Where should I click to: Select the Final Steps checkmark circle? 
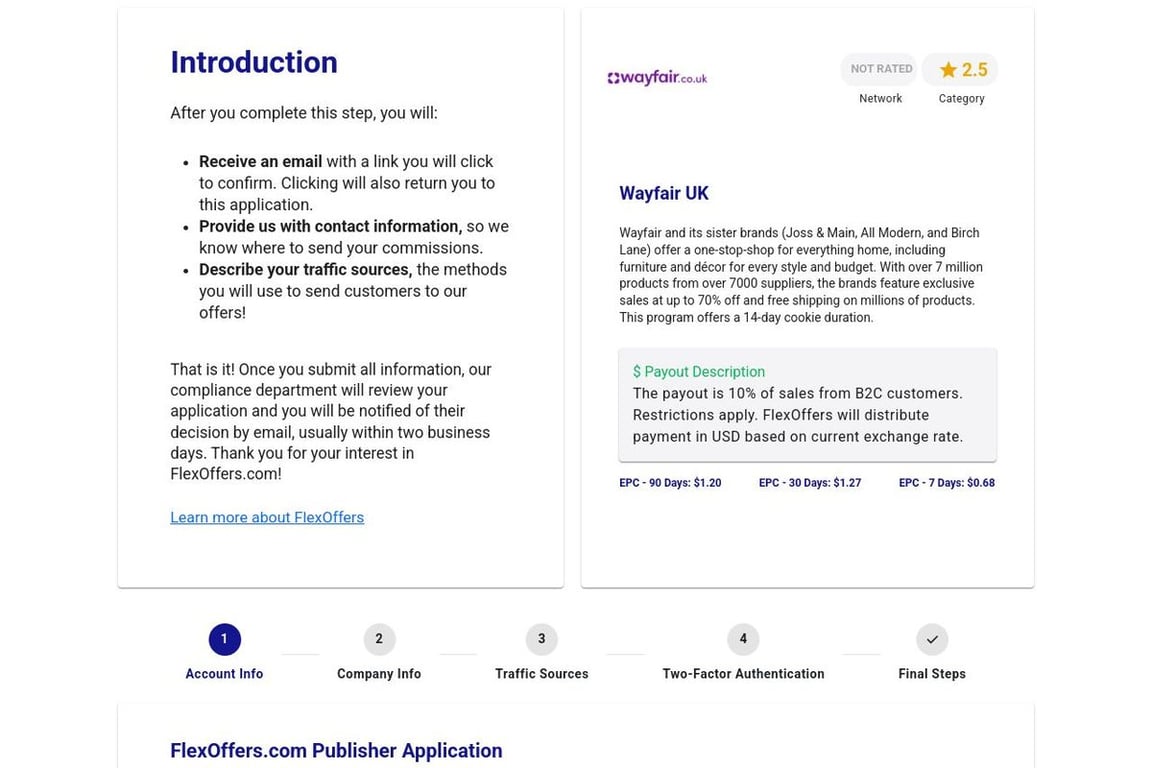coord(932,639)
